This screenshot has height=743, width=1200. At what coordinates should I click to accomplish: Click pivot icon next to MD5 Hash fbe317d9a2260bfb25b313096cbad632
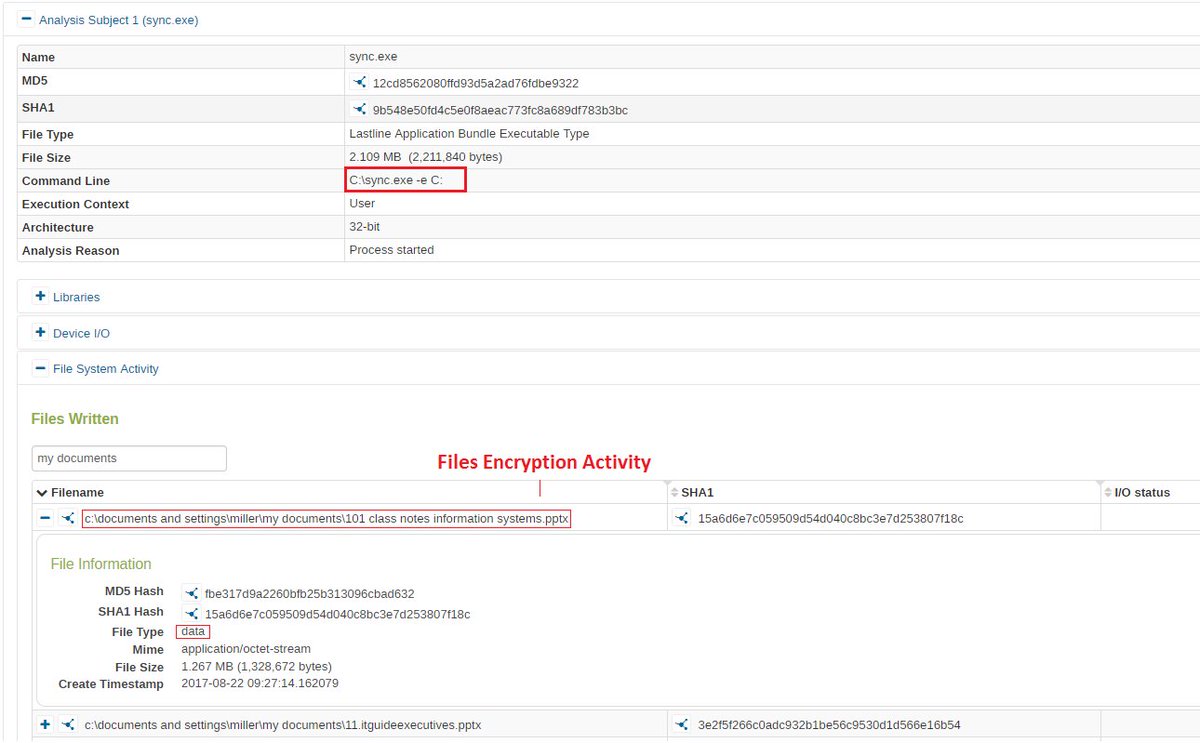[x=190, y=593]
